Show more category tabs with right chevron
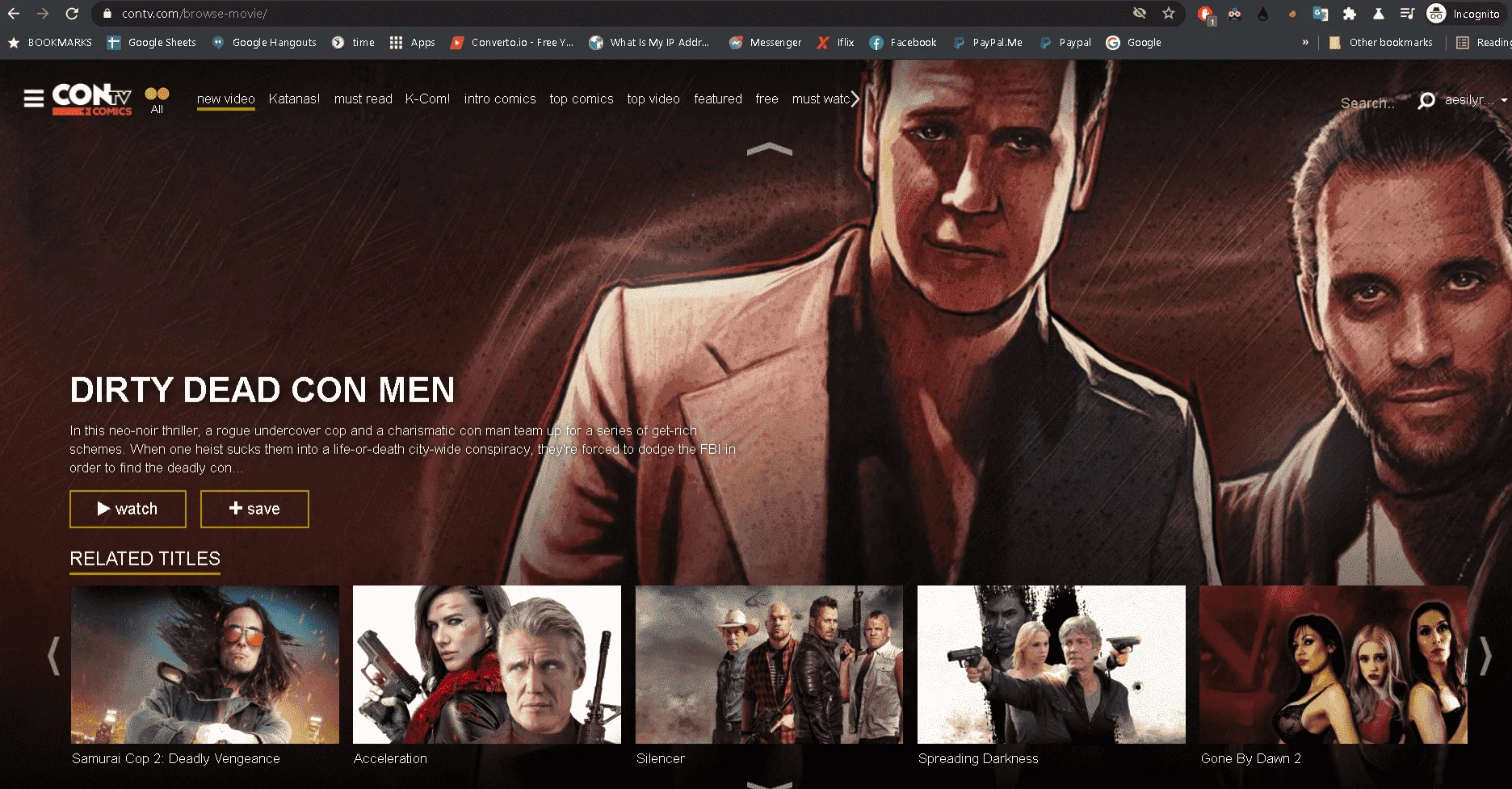The width and height of the screenshot is (1512, 789). [855, 99]
